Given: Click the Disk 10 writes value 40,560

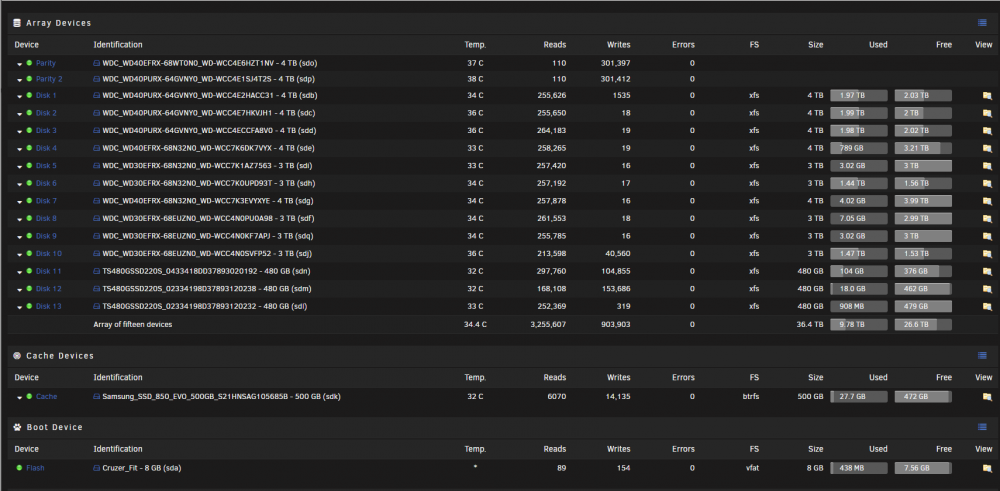Looking at the screenshot, I should tap(617, 253).
